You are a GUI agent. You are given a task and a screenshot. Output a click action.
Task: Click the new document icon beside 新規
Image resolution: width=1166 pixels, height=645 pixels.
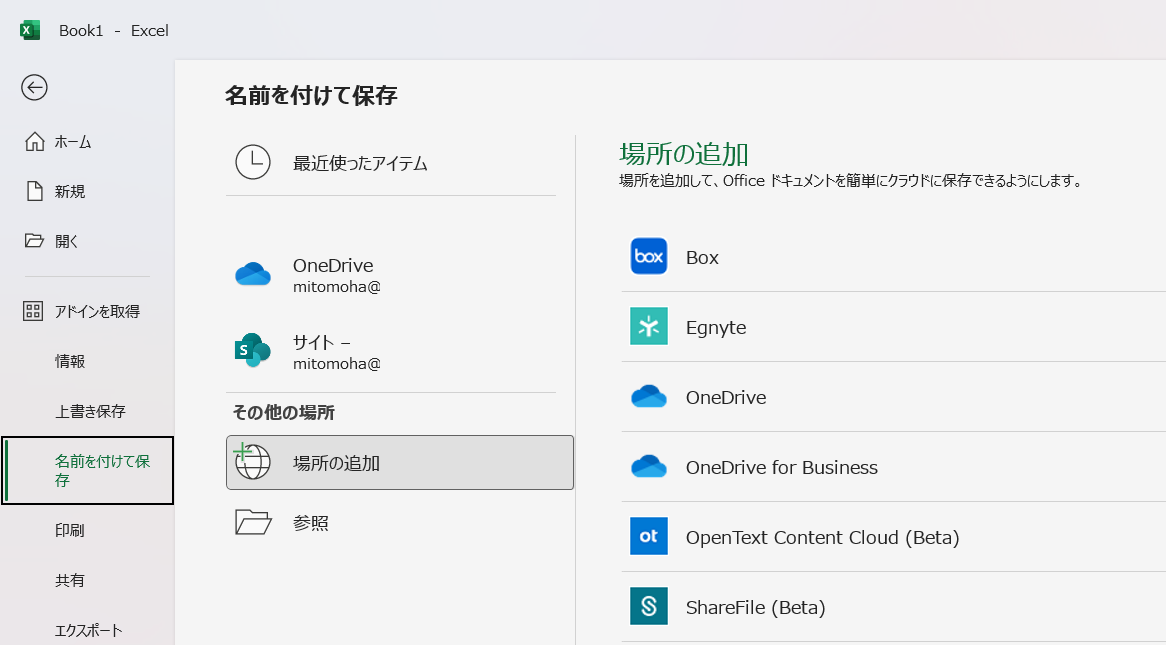click(34, 191)
